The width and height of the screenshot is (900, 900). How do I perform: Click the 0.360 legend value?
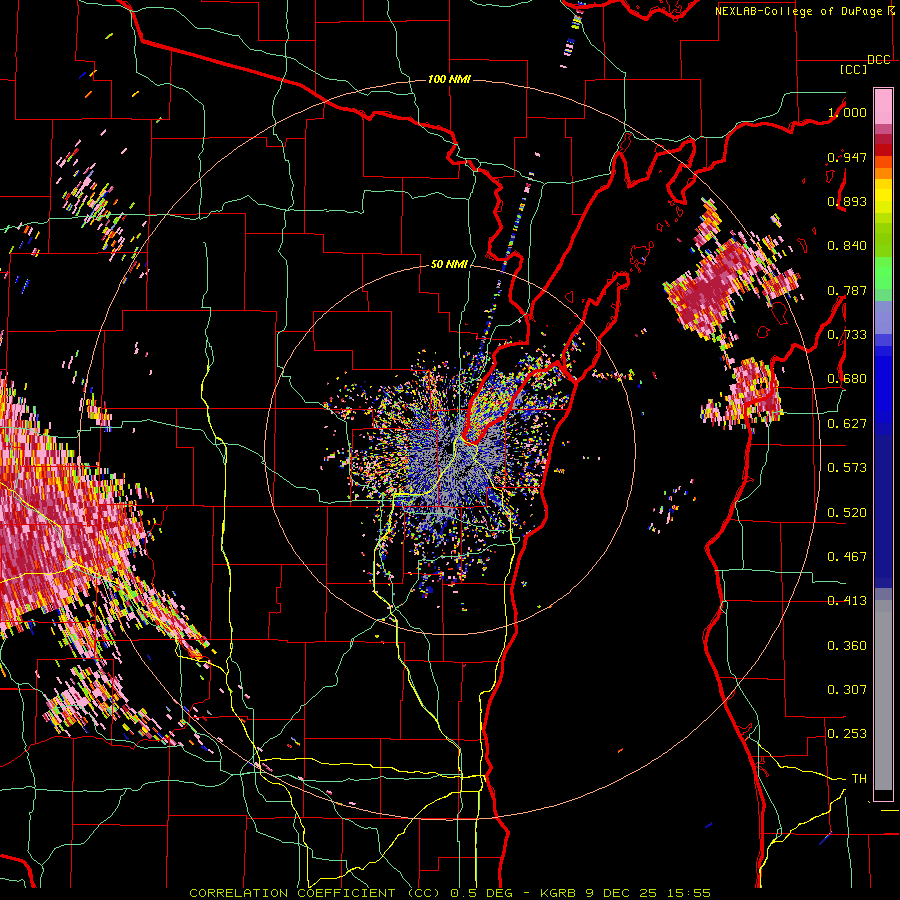pyautogui.click(x=847, y=646)
